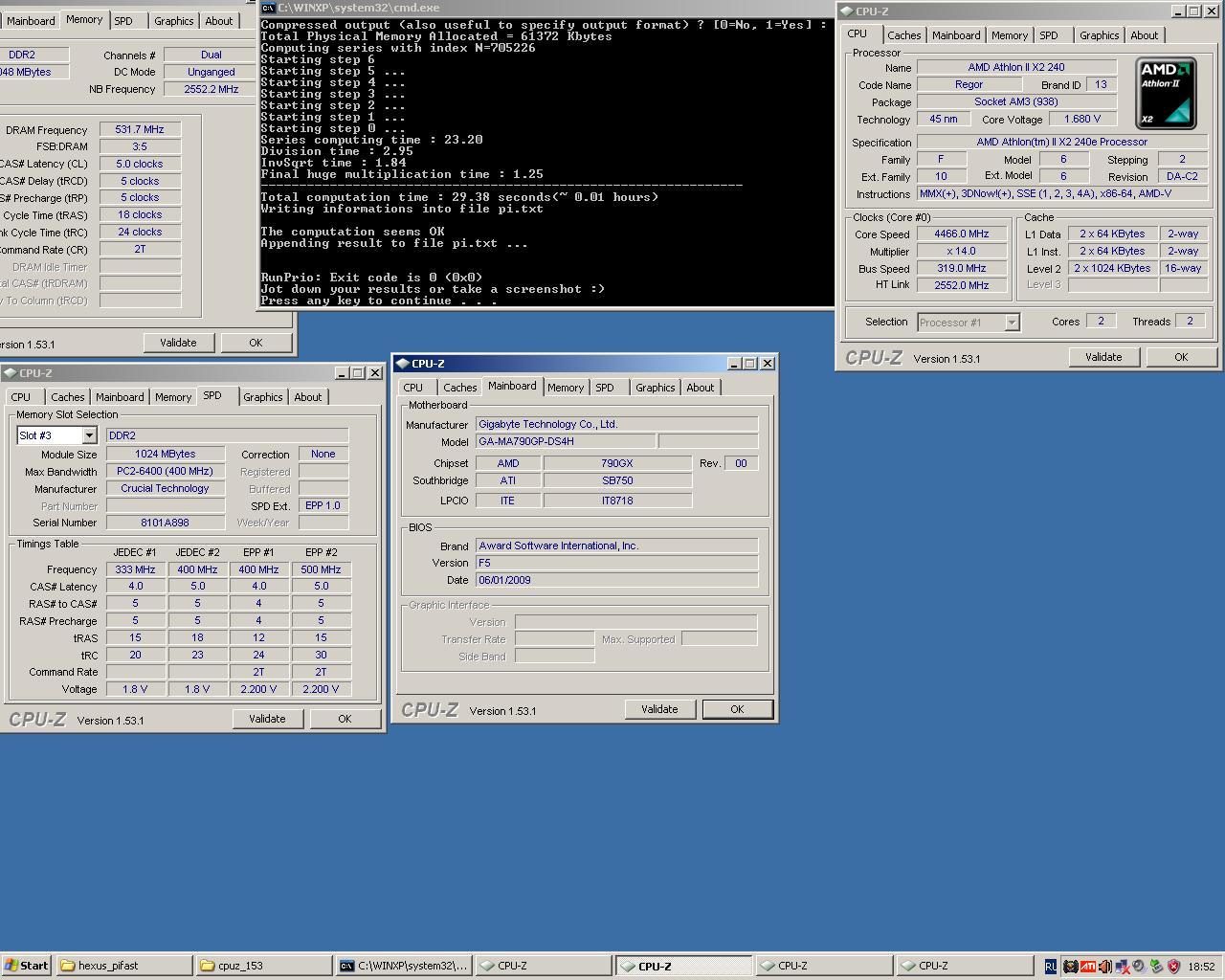1225x980 pixels.
Task: Click the Bus Speed 319.0 MHz value
Action: coord(962,269)
